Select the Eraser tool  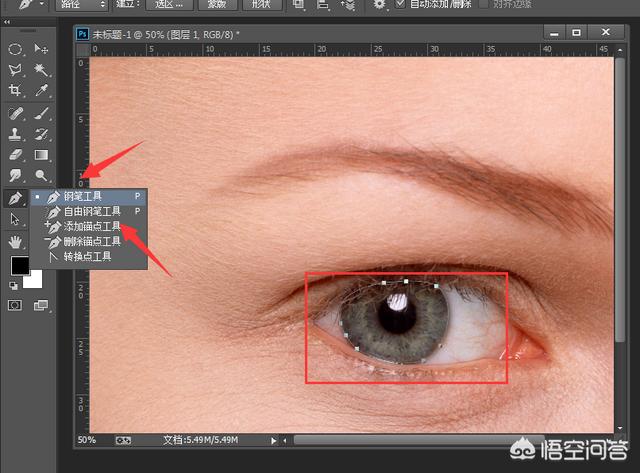click(16, 155)
